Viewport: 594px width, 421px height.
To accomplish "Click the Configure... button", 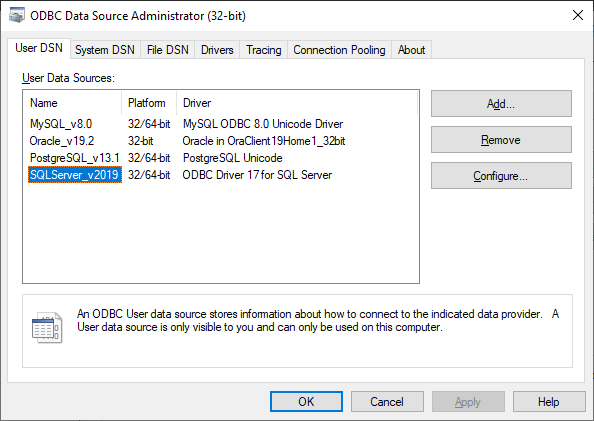I will (x=501, y=176).
